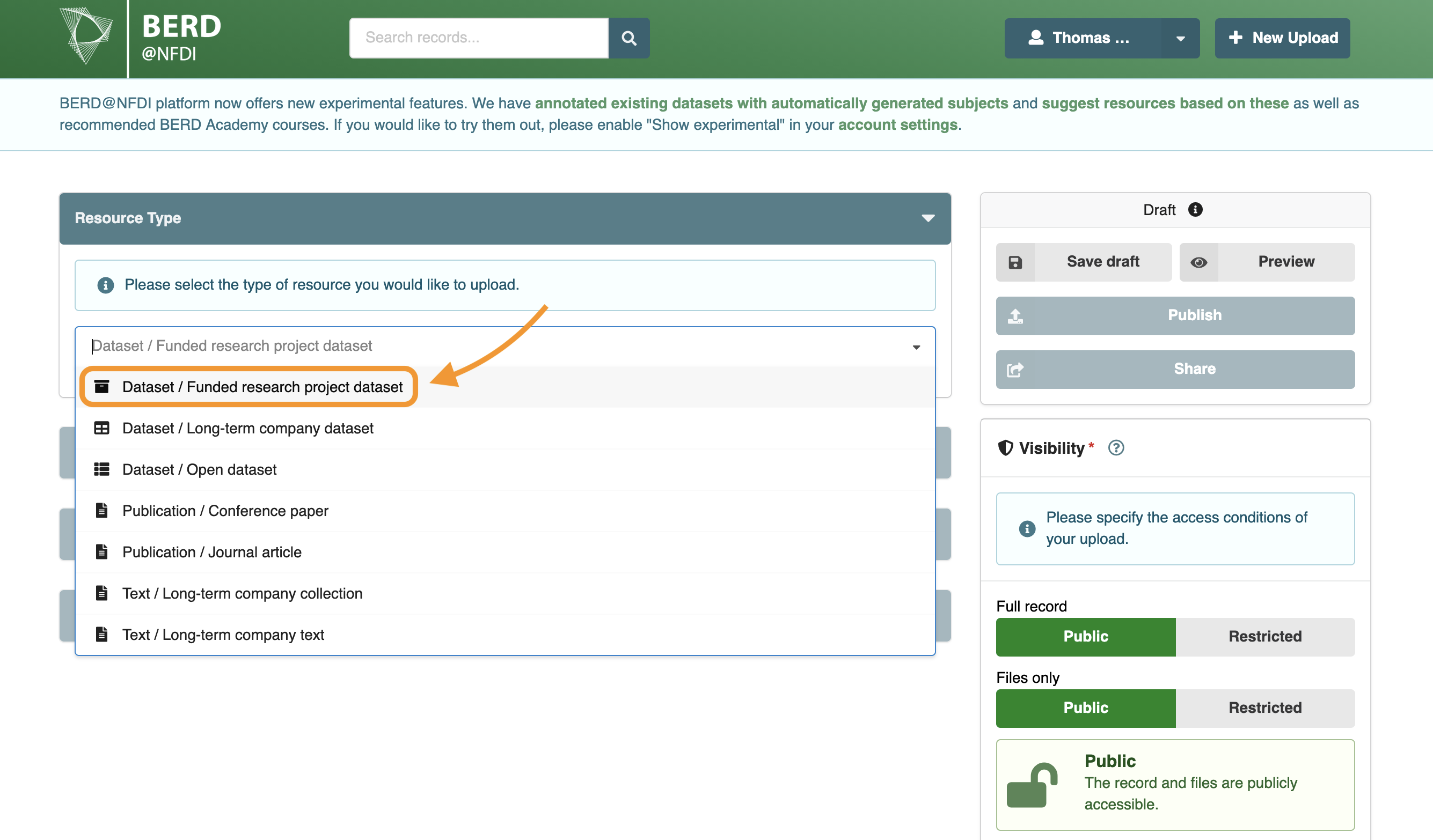Click the open padlock Public icon
Image resolution: width=1433 pixels, height=840 pixels.
coord(1032,785)
